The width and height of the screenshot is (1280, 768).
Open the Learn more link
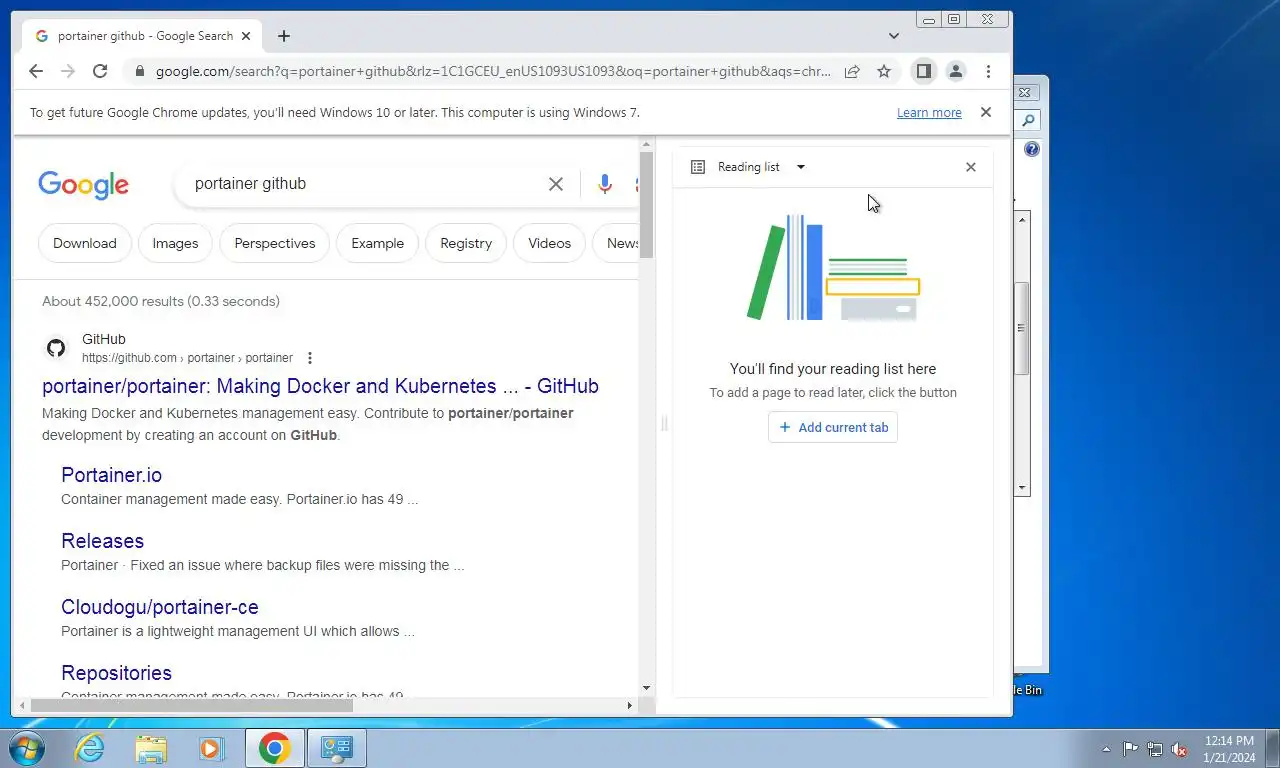point(929,113)
